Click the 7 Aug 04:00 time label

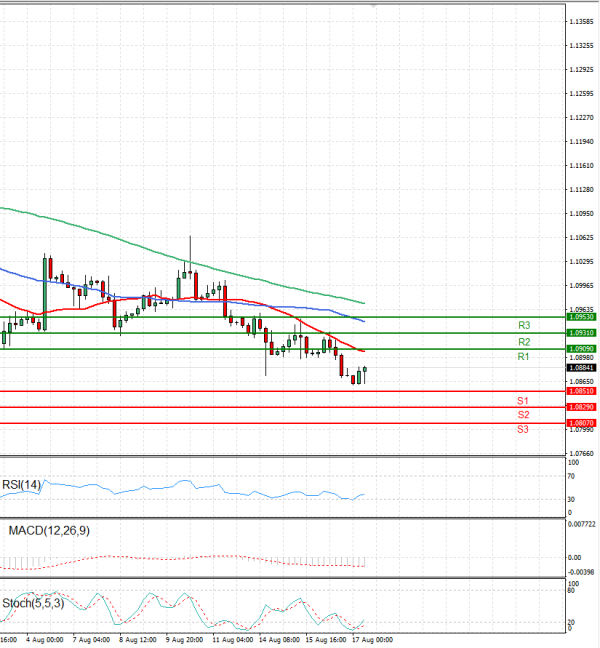pos(91,640)
